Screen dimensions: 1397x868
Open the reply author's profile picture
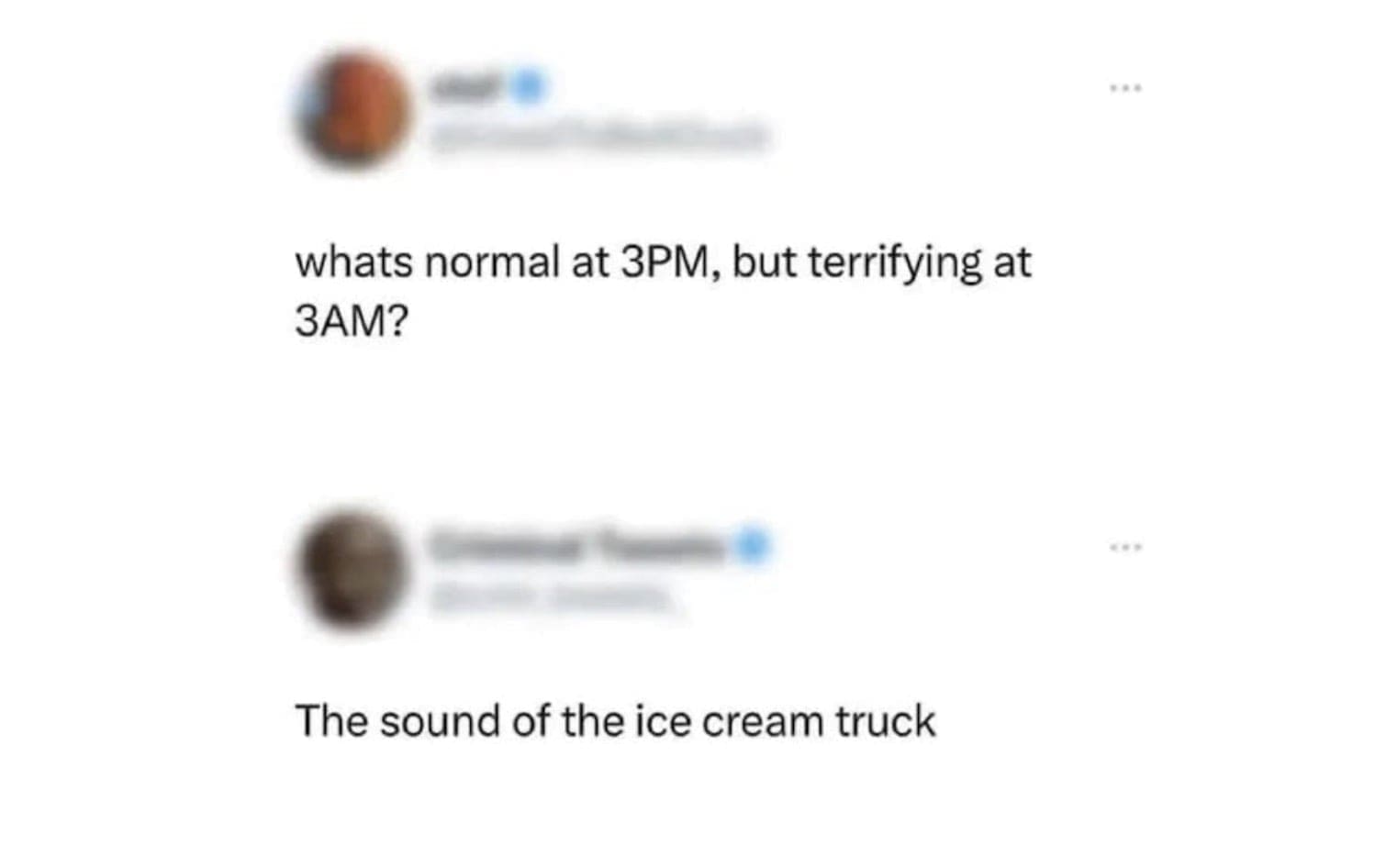point(352,570)
